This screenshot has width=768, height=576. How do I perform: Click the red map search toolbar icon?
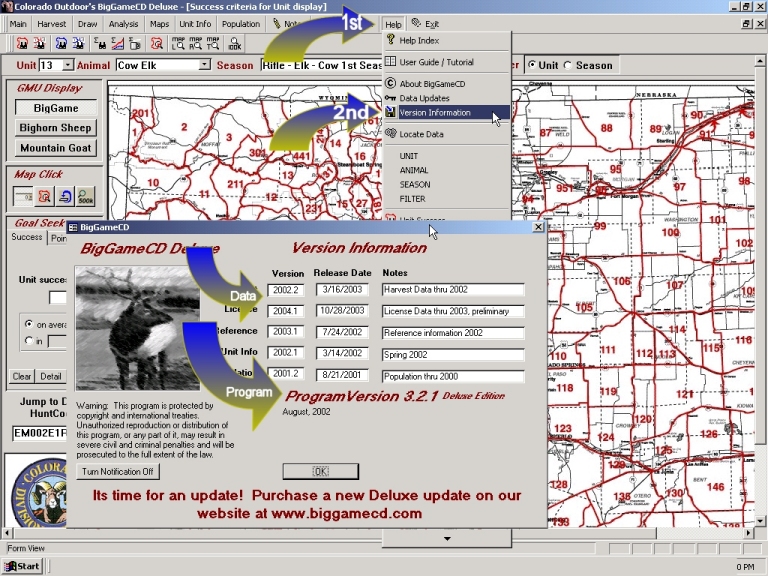157,44
